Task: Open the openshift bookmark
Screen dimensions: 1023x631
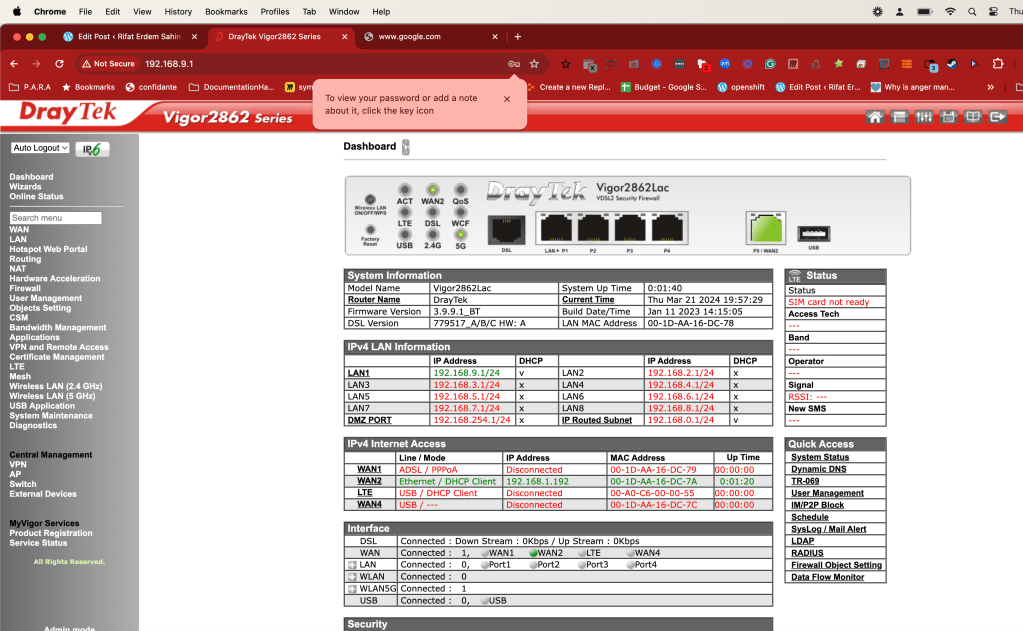Action: pos(741,87)
